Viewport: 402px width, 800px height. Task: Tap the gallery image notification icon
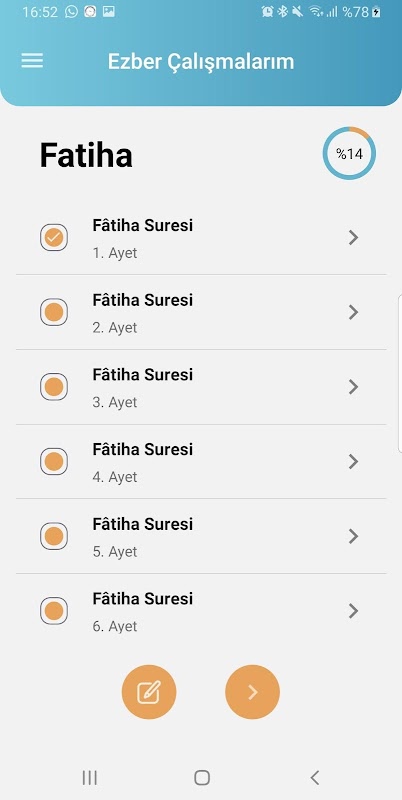[109, 12]
